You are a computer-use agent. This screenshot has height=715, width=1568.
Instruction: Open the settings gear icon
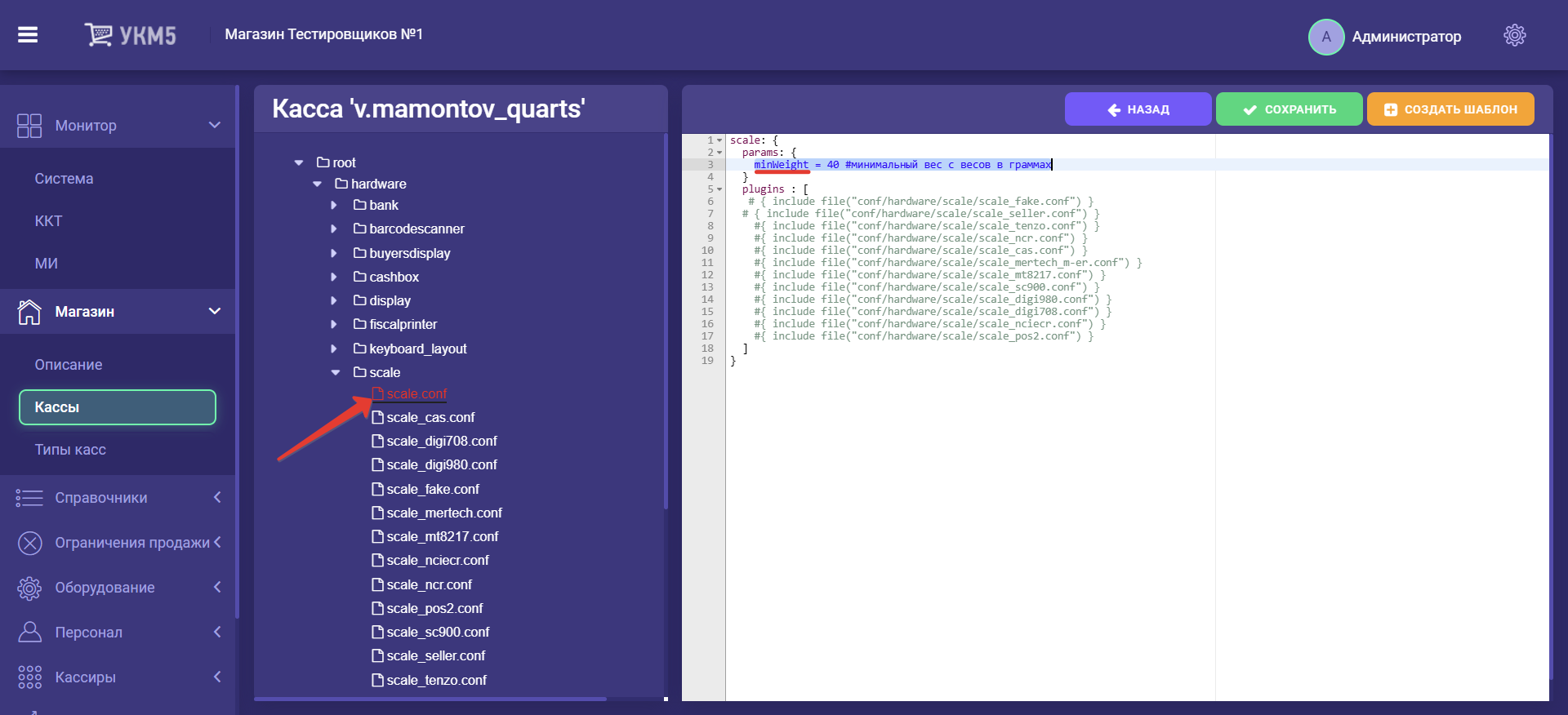pos(1514,35)
